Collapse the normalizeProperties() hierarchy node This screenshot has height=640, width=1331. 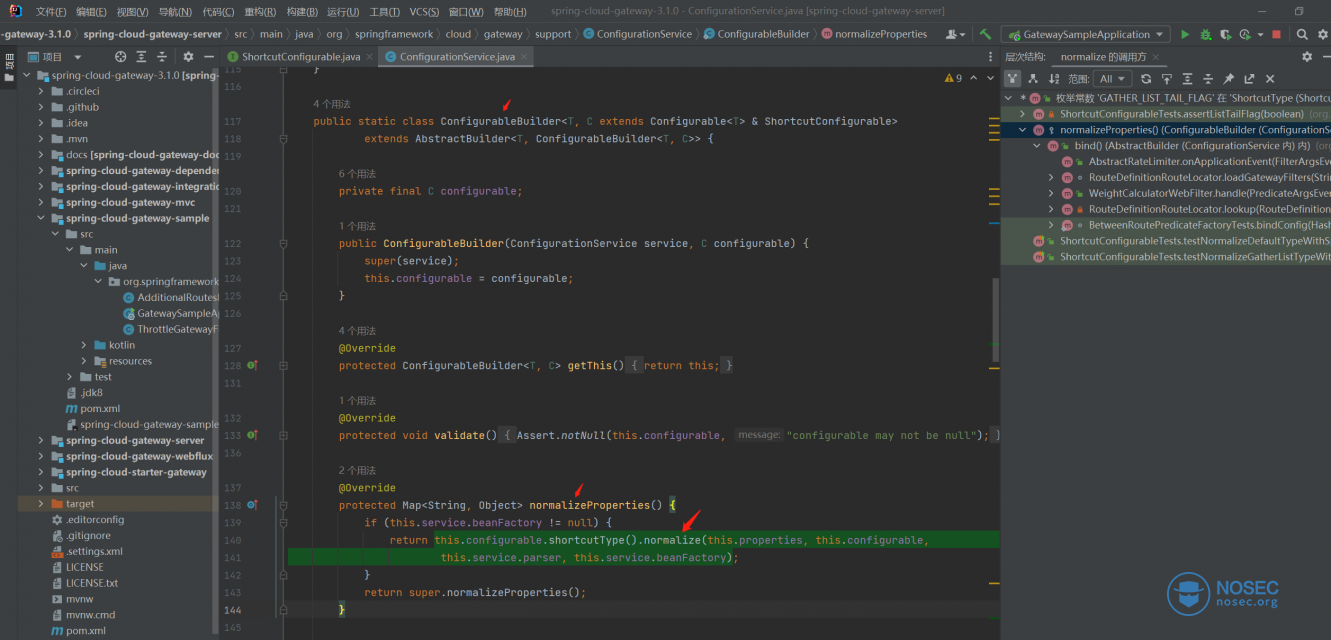(1022, 130)
